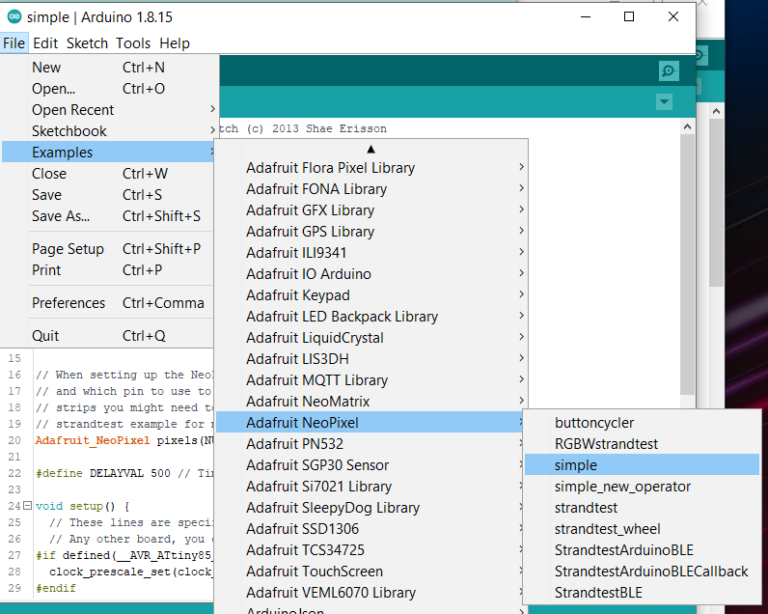Choose Print in the File menu
Screen dimensions: 768x614
[x=108, y=270]
